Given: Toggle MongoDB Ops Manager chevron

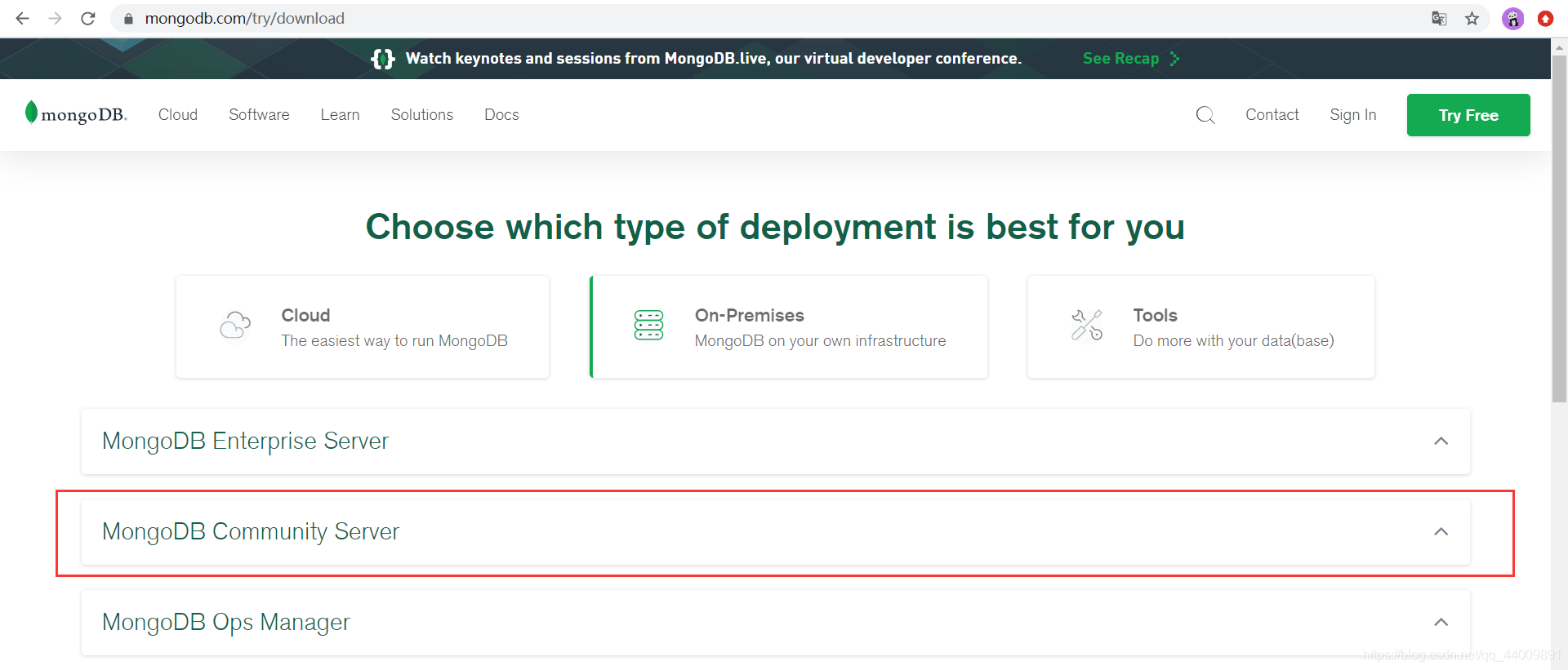Looking at the screenshot, I should point(1441,622).
